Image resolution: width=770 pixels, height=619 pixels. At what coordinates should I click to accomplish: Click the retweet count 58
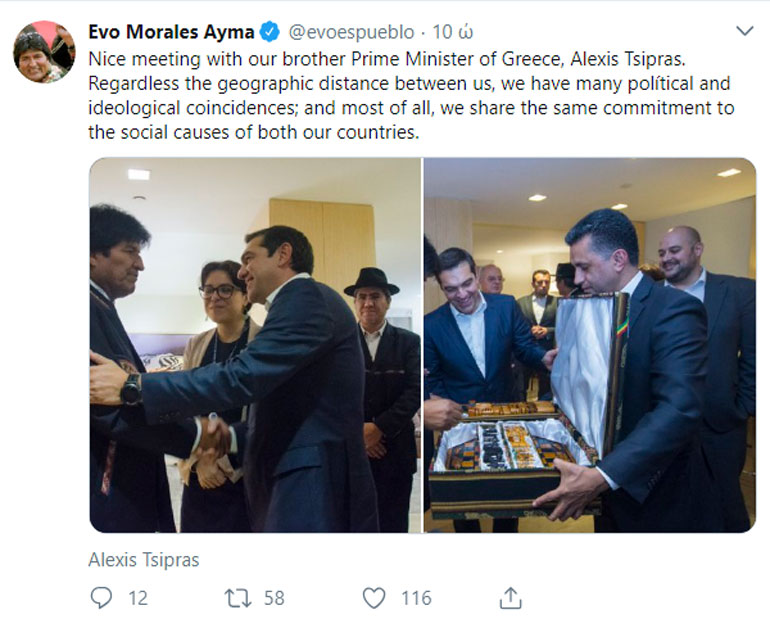pos(274,597)
